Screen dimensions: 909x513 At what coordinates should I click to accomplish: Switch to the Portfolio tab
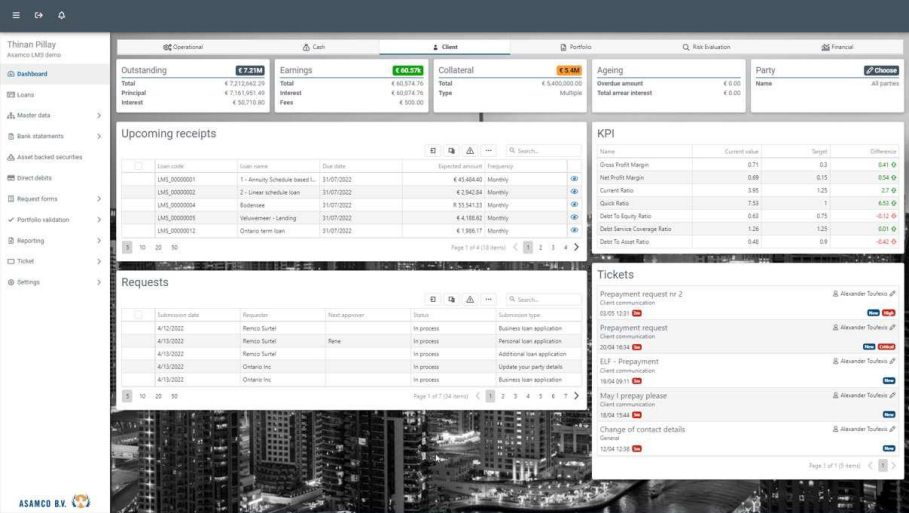576,47
